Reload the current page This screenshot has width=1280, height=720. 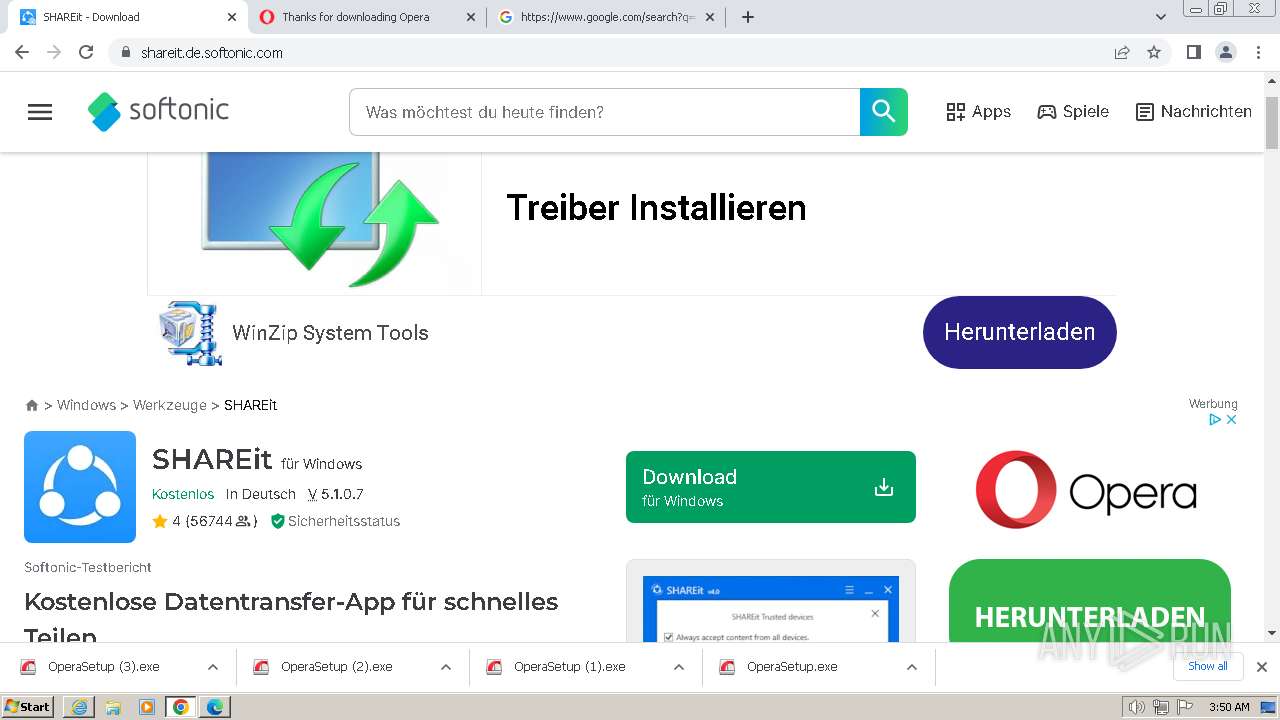coord(86,52)
